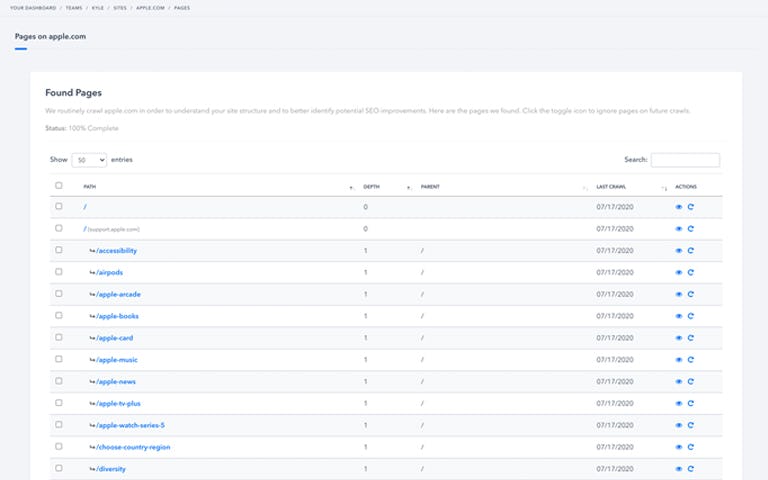
Task: Open the /choose-country-region page link
Action: tap(133, 447)
